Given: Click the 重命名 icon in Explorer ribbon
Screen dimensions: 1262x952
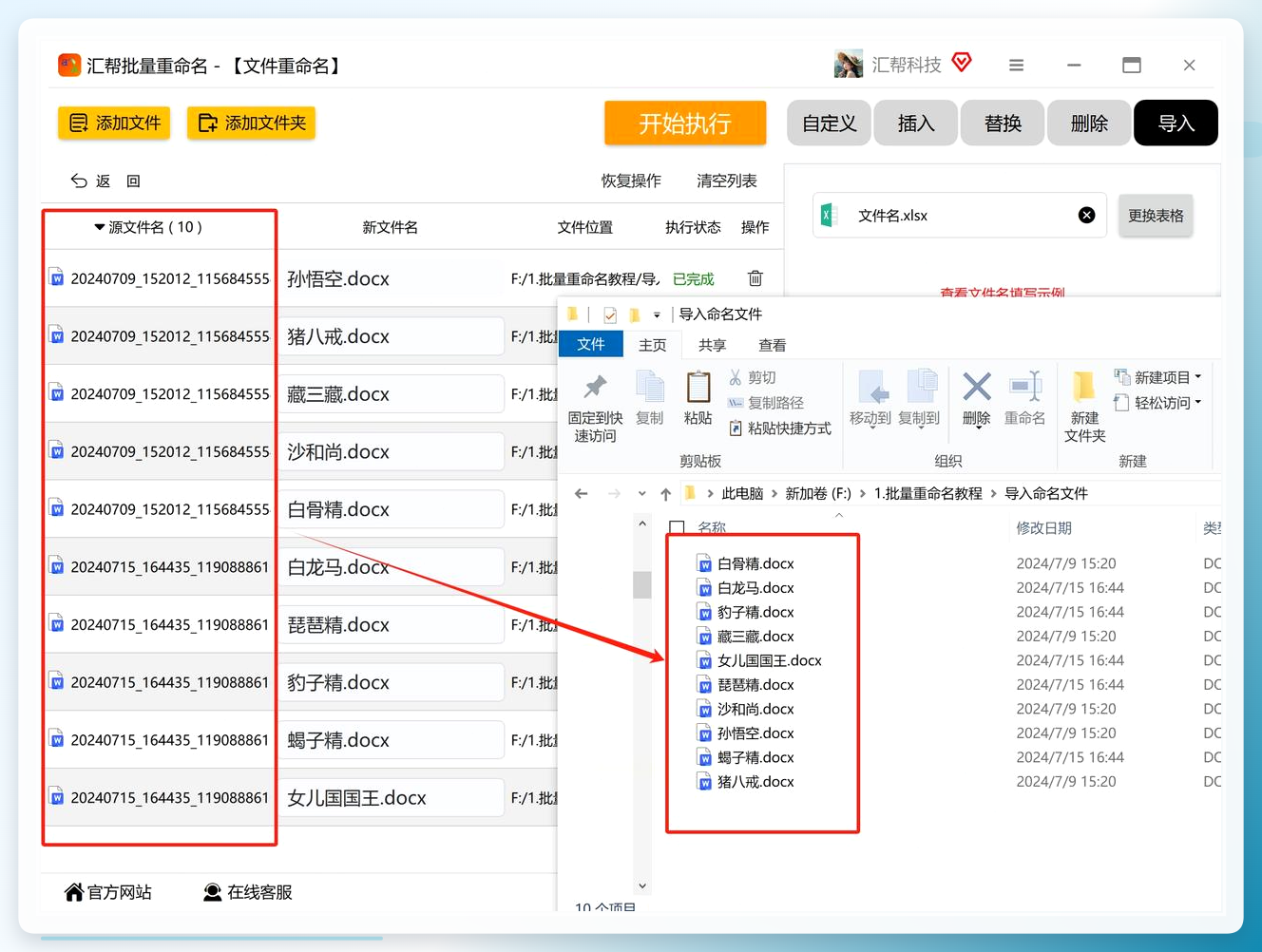Looking at the screenshot, I should [x=1025, y=387].
